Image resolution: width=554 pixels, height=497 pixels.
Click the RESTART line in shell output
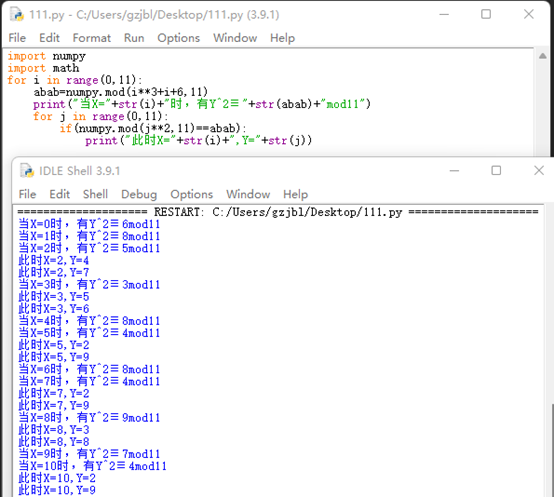(278, 212)
